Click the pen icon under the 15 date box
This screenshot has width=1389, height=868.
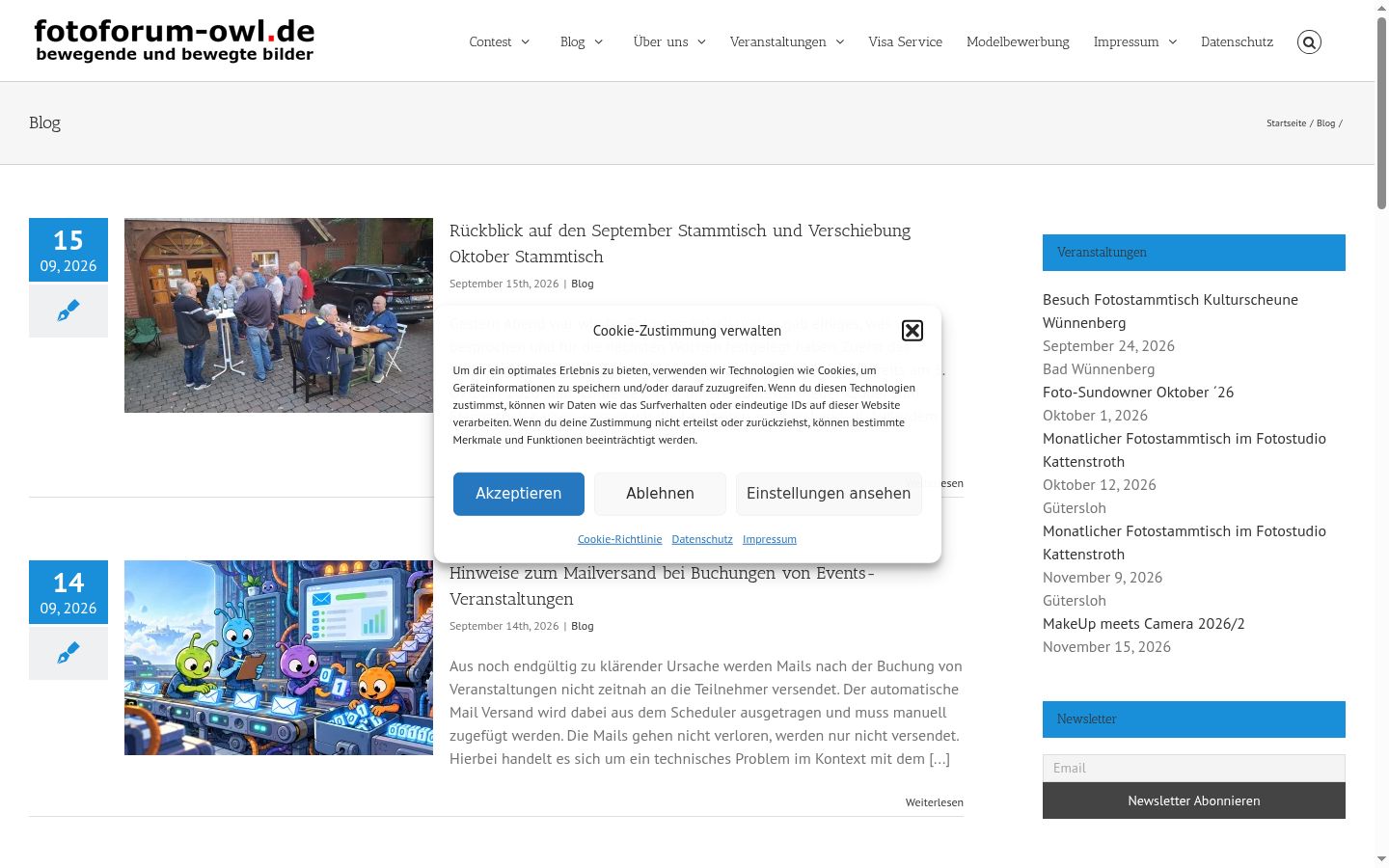[x=68, y=311]
